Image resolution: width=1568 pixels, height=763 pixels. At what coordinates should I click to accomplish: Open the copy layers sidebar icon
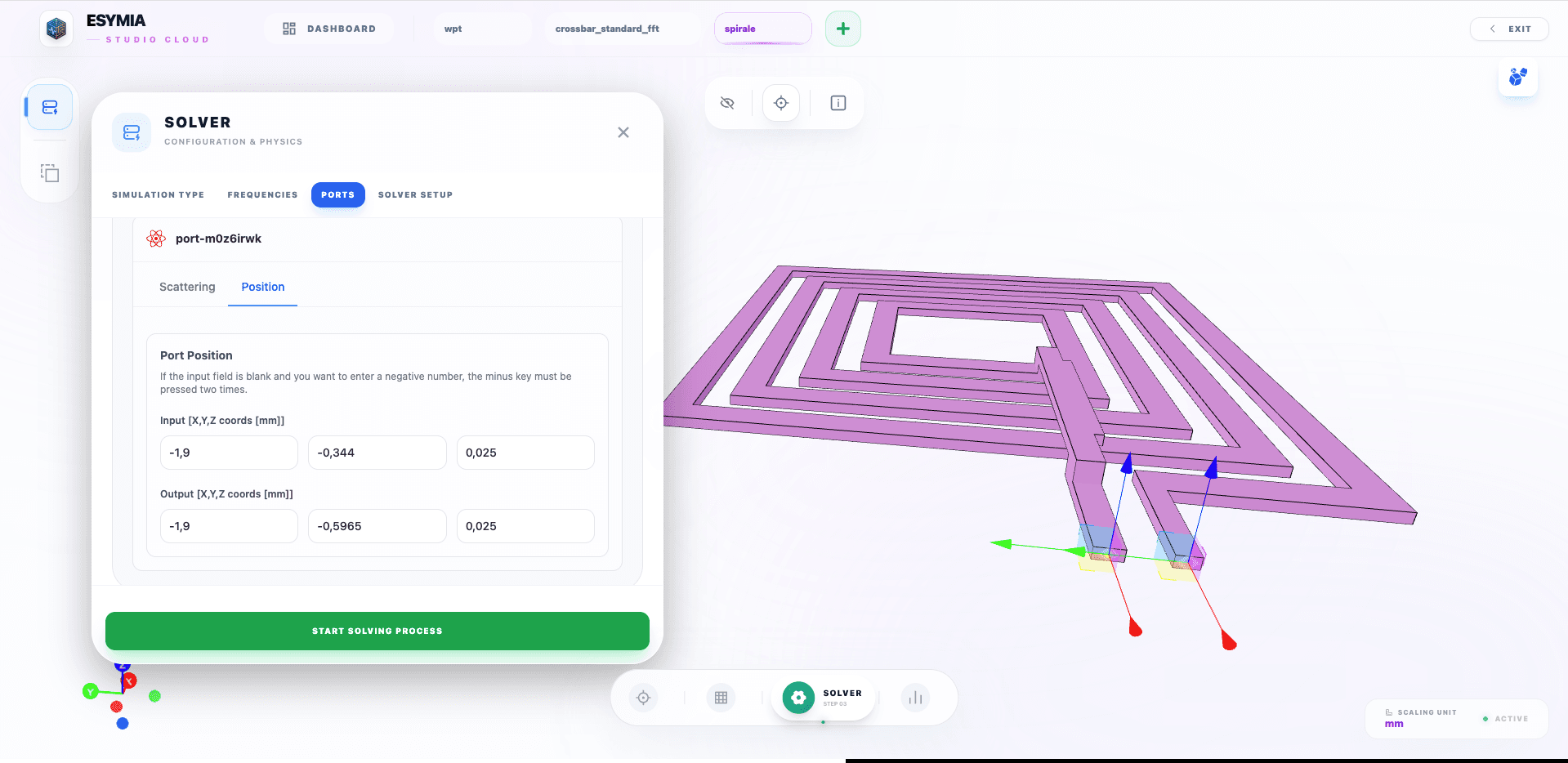click(x=50, y=172)
